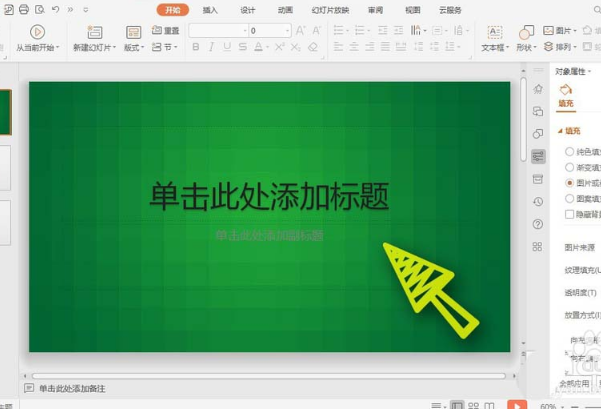601x409 pixels.
Task: Open the font size dropdown
Action: click(287, 30)
